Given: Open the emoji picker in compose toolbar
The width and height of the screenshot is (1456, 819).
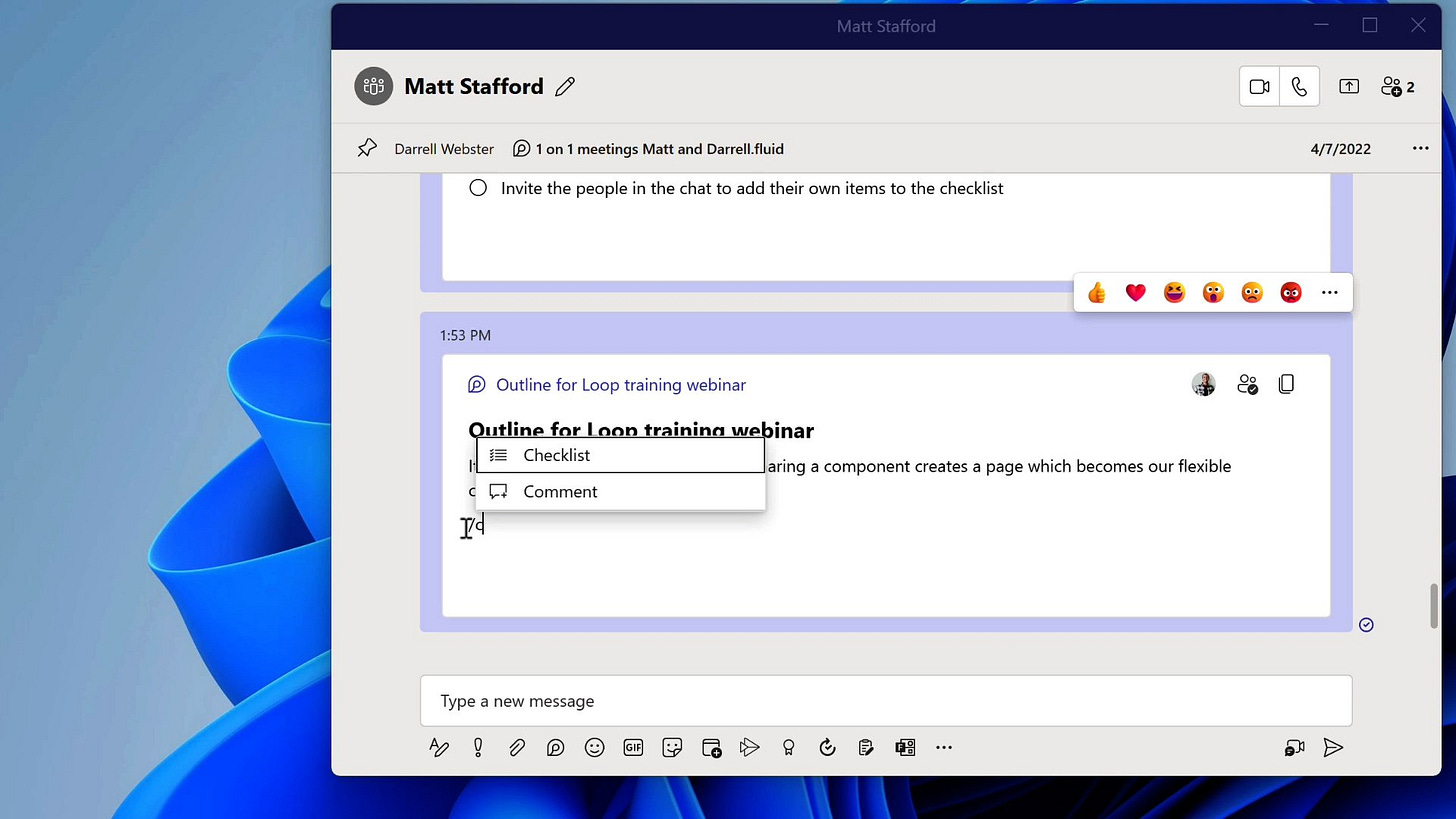Looking at the screenshot, I should coord(595,747).
